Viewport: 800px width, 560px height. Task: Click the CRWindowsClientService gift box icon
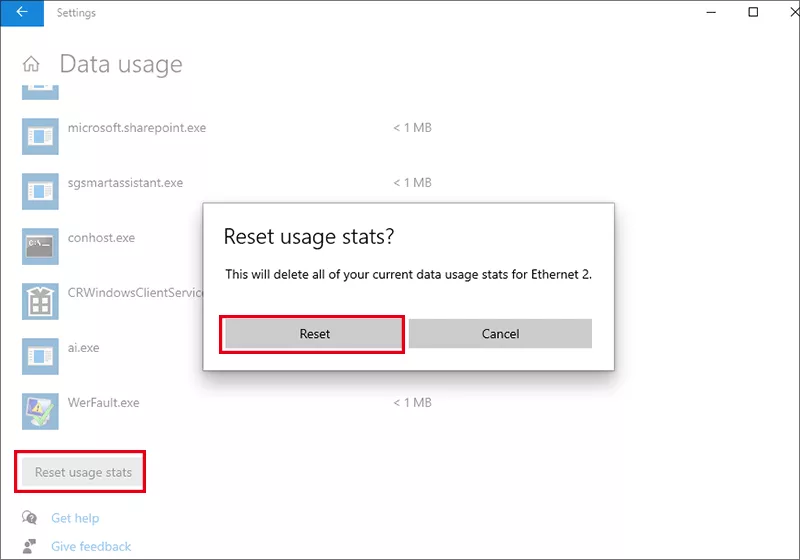40,301
